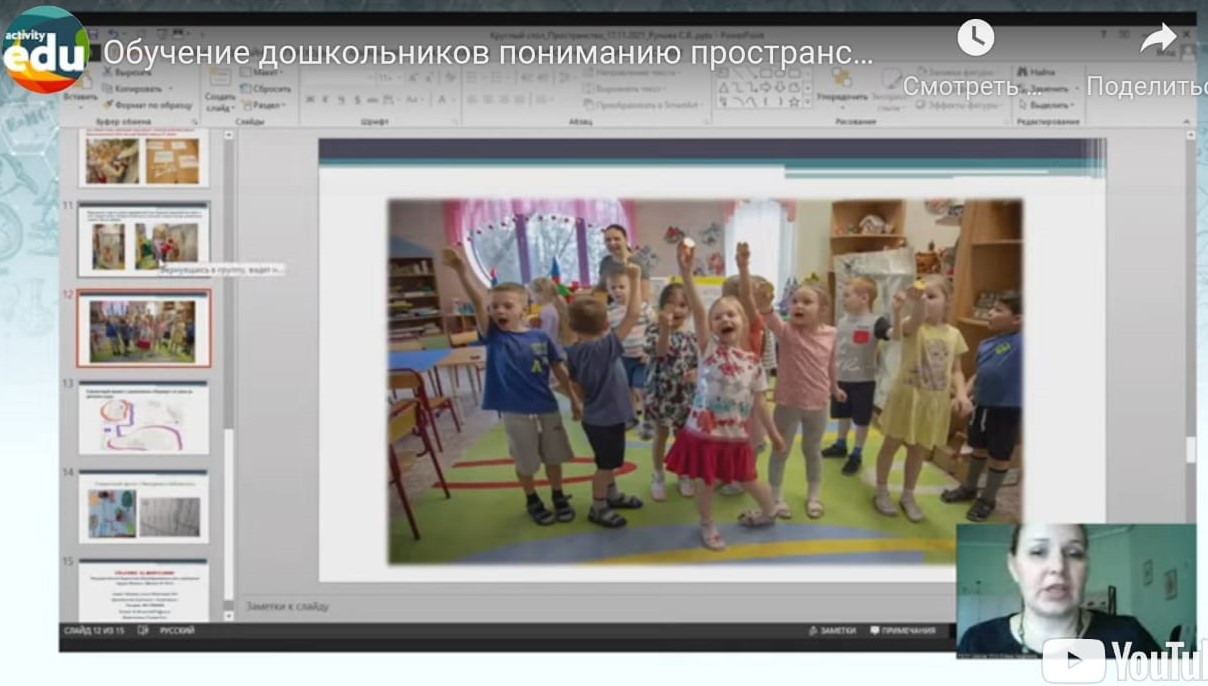Click the presenter webcam video

coord(1076,590)
